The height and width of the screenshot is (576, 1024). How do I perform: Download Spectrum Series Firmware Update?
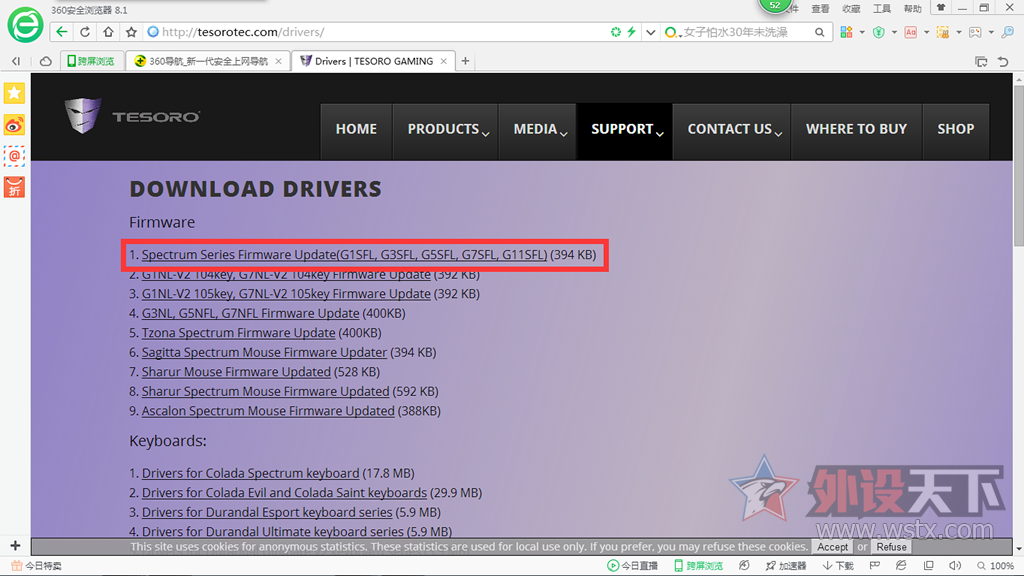[x=344, y=255]
